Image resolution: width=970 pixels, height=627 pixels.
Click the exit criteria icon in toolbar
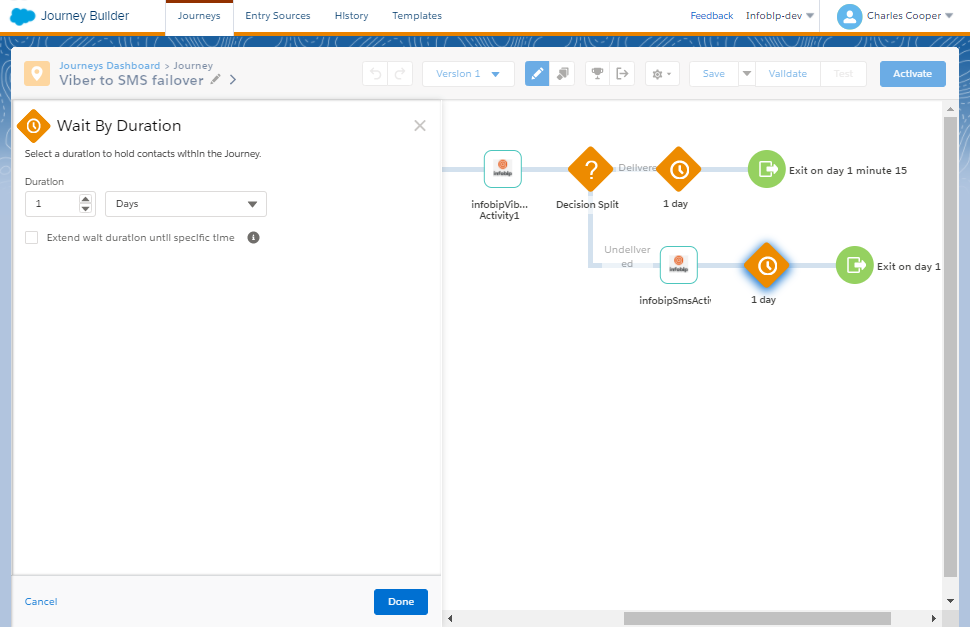coord(622,74)
